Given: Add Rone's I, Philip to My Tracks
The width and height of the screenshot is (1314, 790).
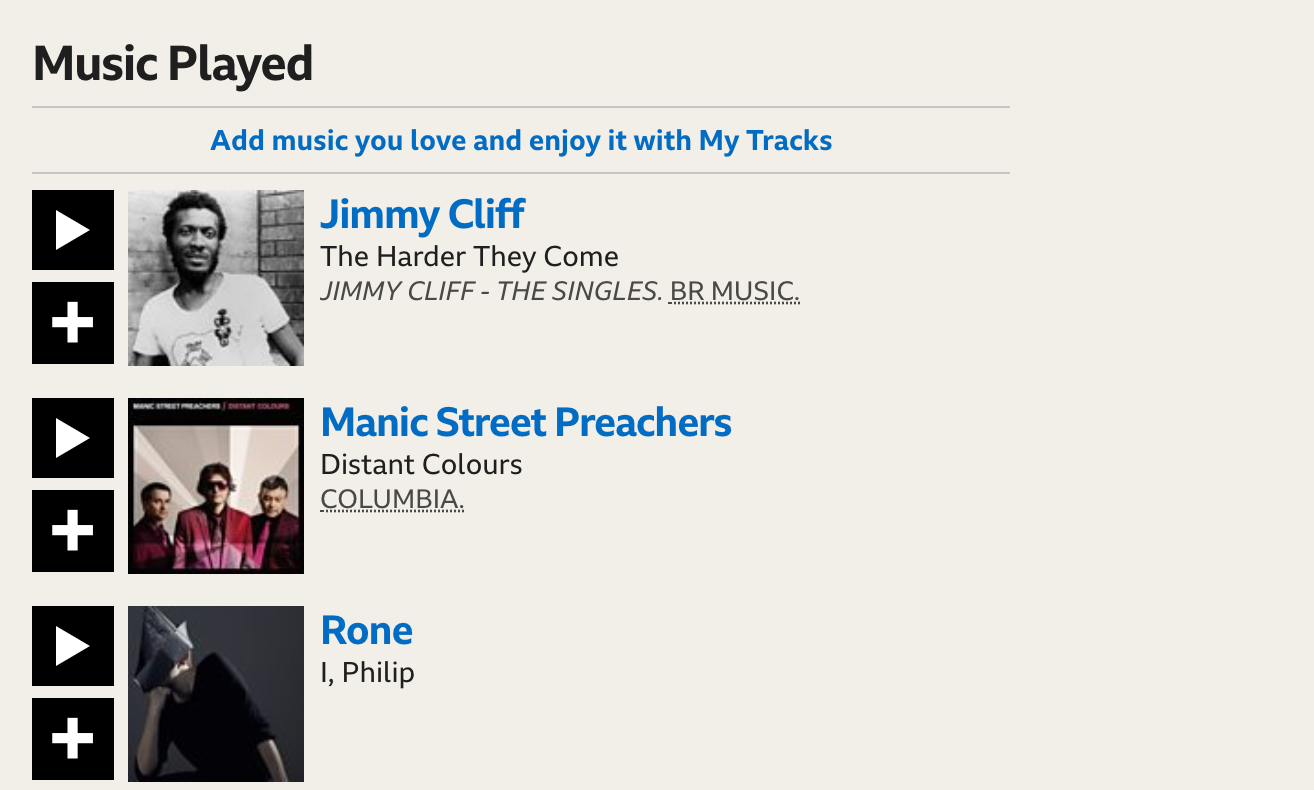Looking at the screenshot, I should pos(73,739).
